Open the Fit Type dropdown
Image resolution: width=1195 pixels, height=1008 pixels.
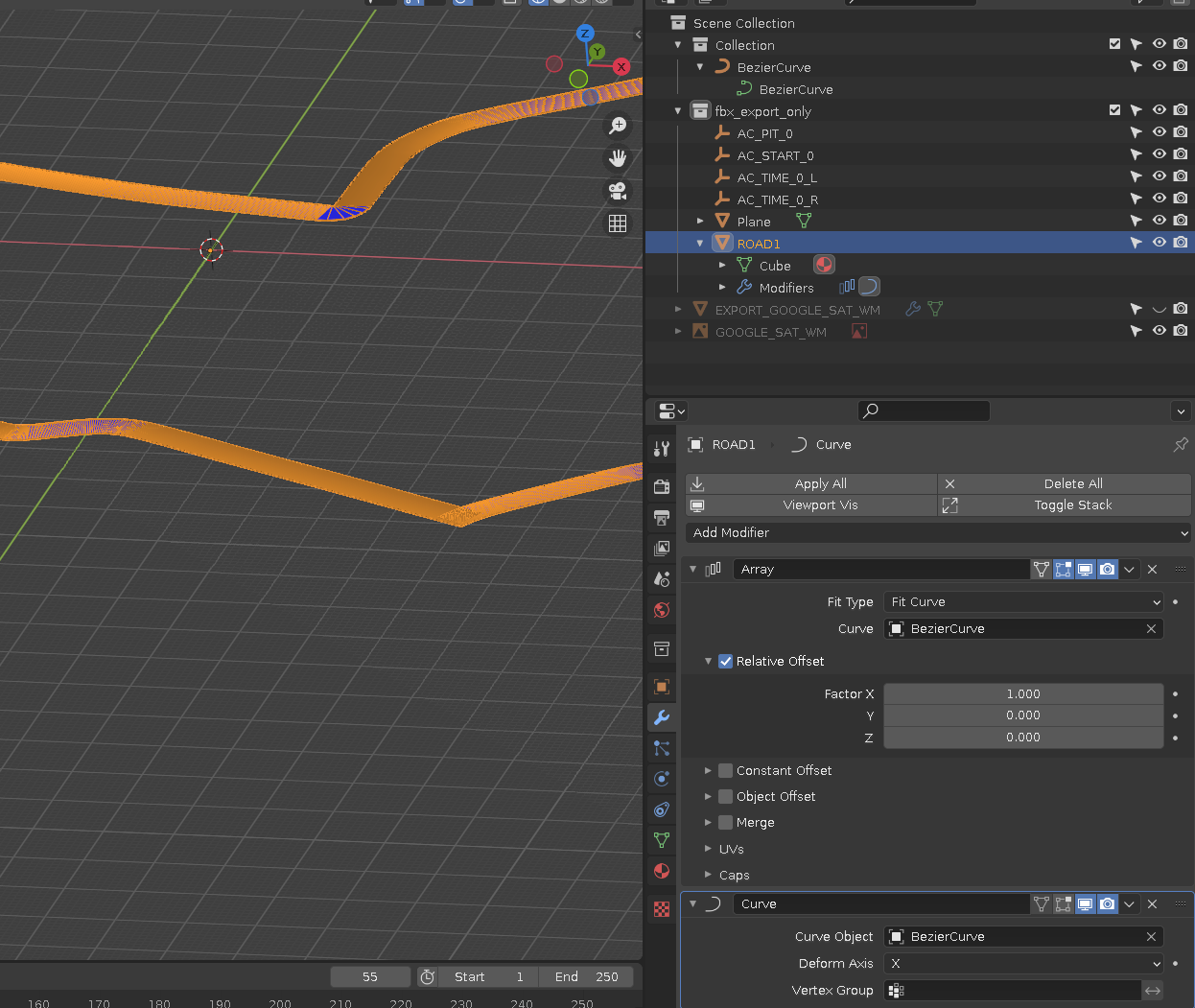[1023, 601]
